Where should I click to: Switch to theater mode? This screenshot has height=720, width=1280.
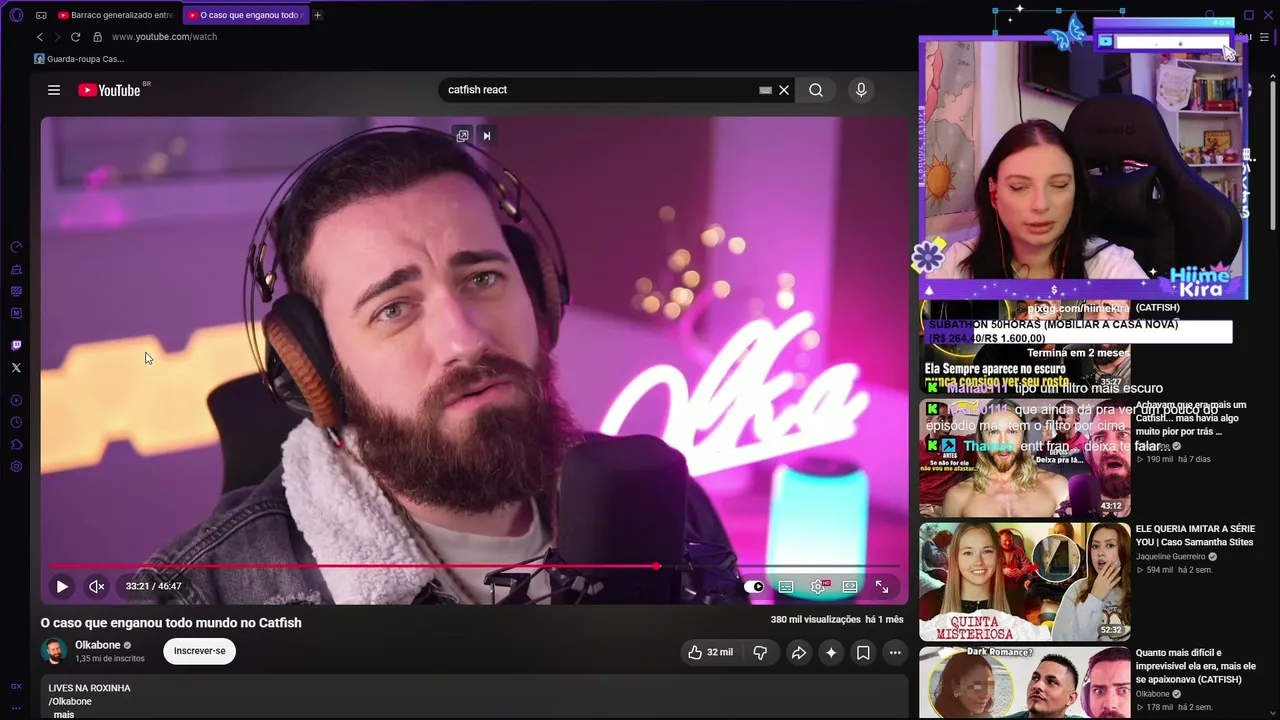tap(850, 587)
